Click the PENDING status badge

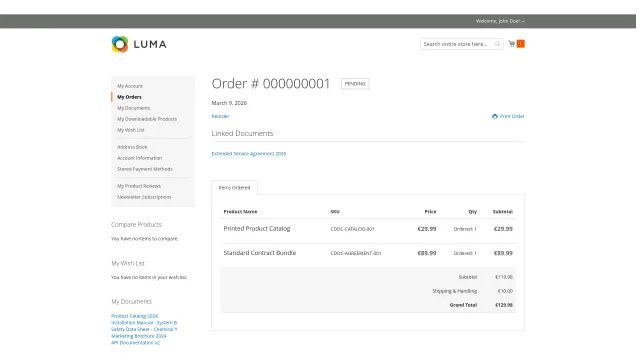[x=355, y=84]
